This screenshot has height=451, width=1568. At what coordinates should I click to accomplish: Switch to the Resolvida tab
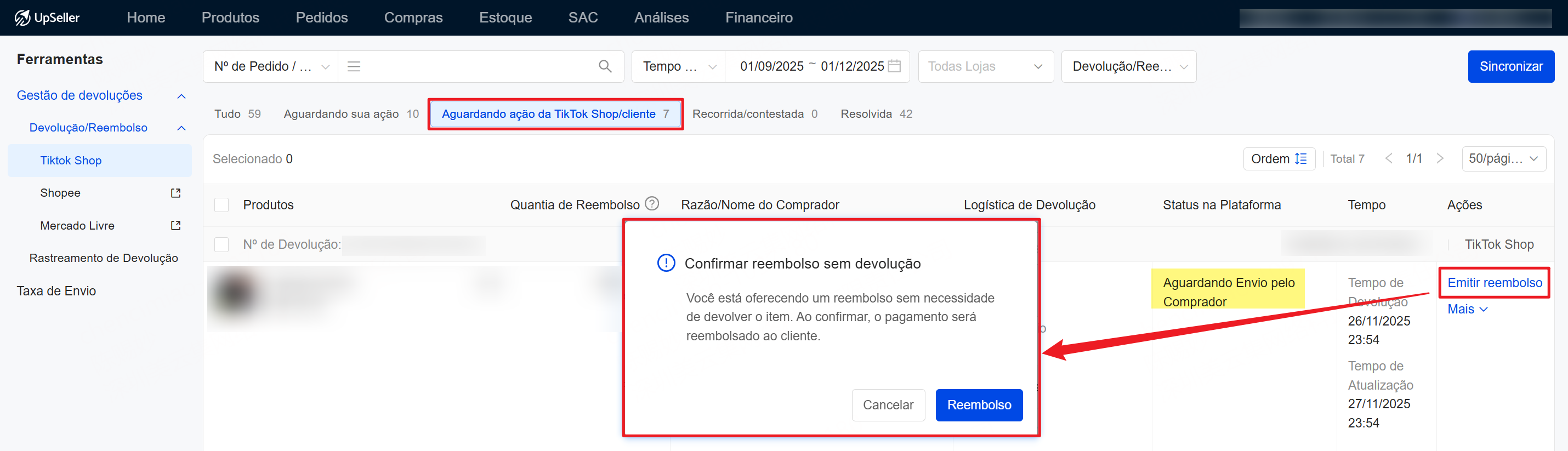(876, 114)
